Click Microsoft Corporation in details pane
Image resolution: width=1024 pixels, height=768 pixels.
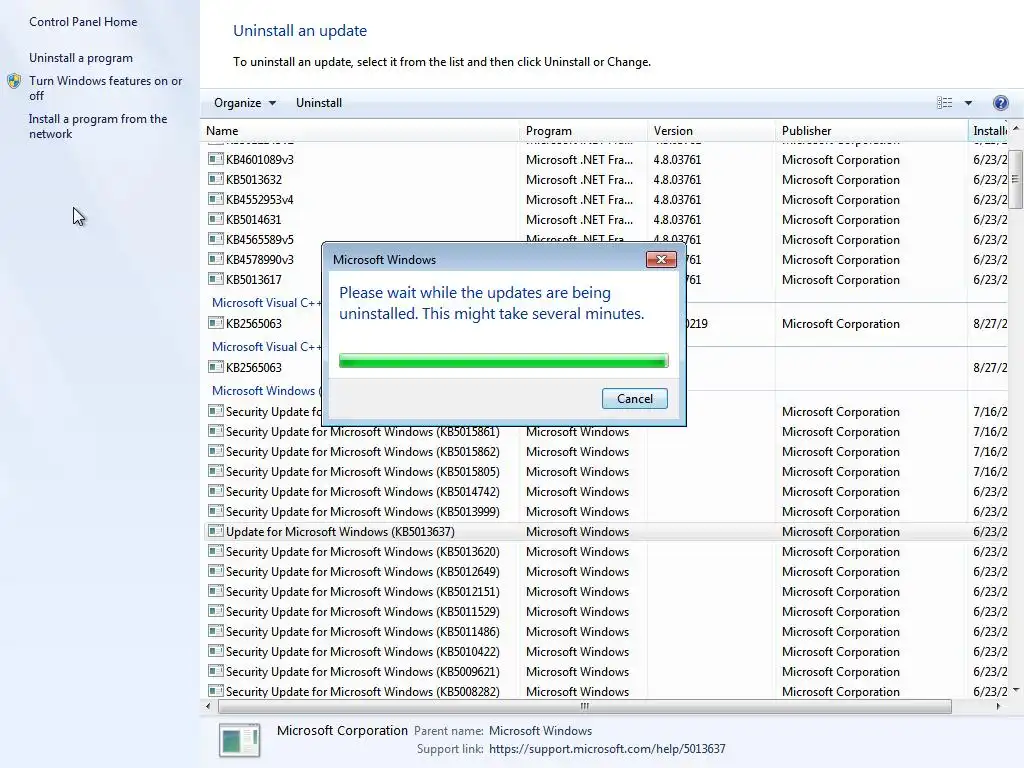342,730
